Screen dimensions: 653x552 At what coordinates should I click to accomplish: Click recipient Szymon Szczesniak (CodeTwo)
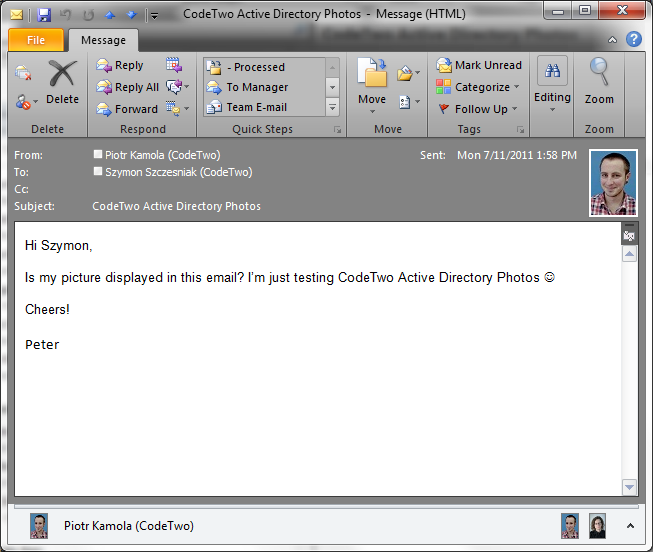click(179, 172)
